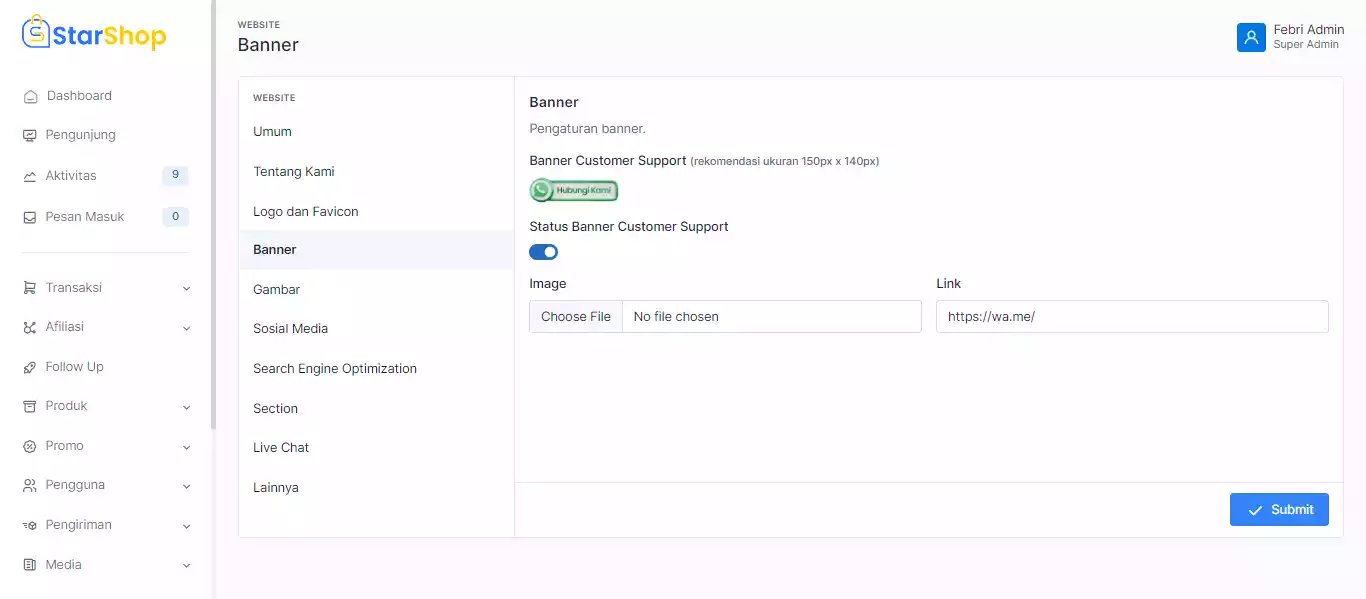Click the Choose File button

576,317
